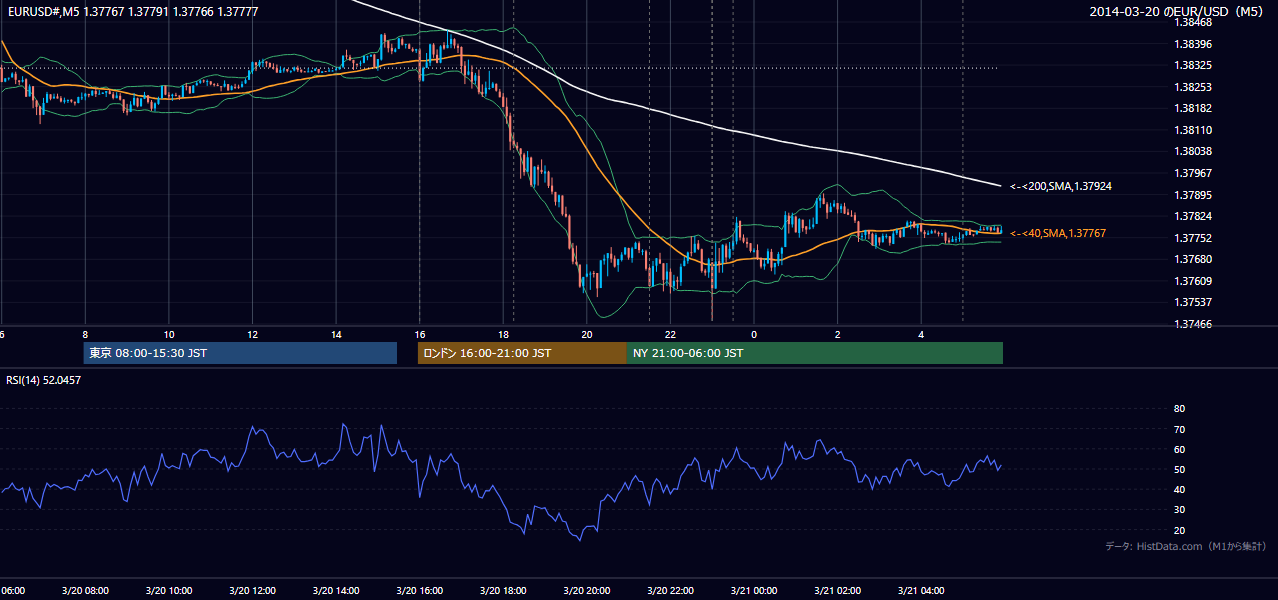Click the '3/21 02:00' date axis label
Screen dimensions: 1278x600
pos(837,591)
